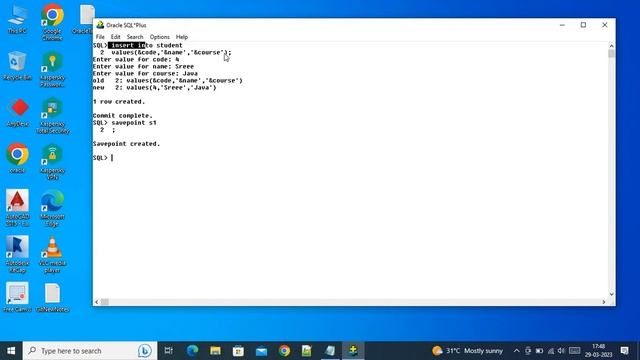Maximize the Oracle SQL*Plus window

[x=583, y=25]
